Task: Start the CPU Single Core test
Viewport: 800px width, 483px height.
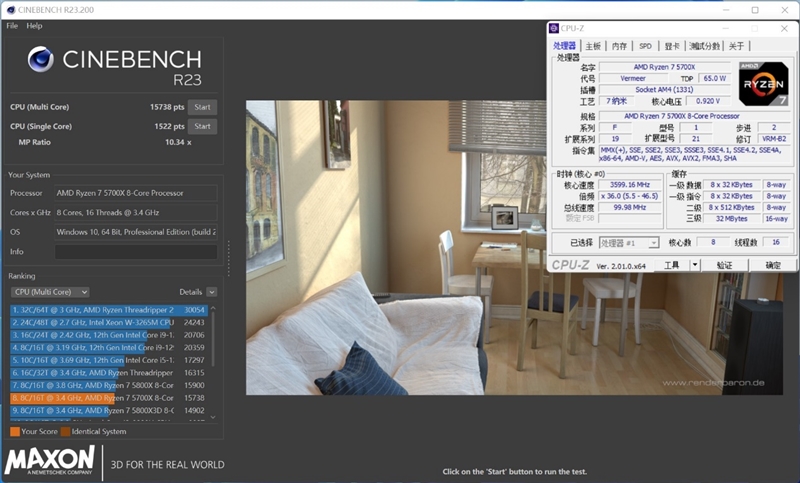Action: (202, 126)
